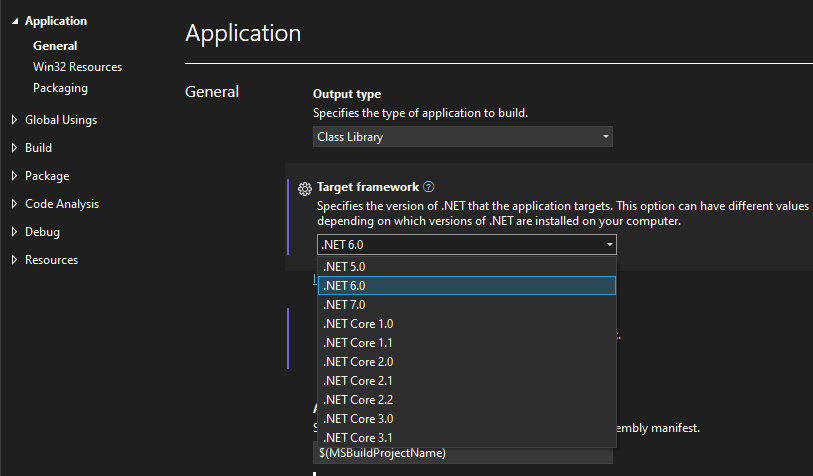Expand the Debug section
The height and width of the screenshot is (476, 813).
[15, 232]
